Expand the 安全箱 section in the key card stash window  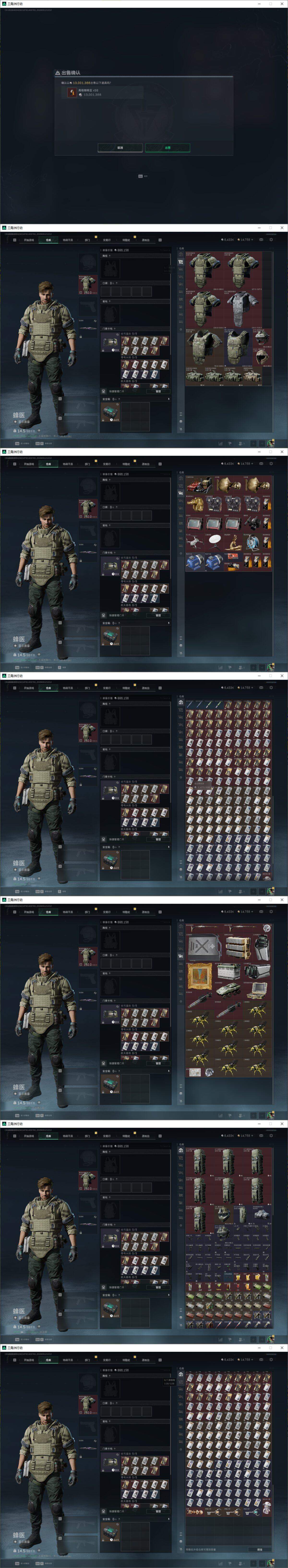pos(136,847)
